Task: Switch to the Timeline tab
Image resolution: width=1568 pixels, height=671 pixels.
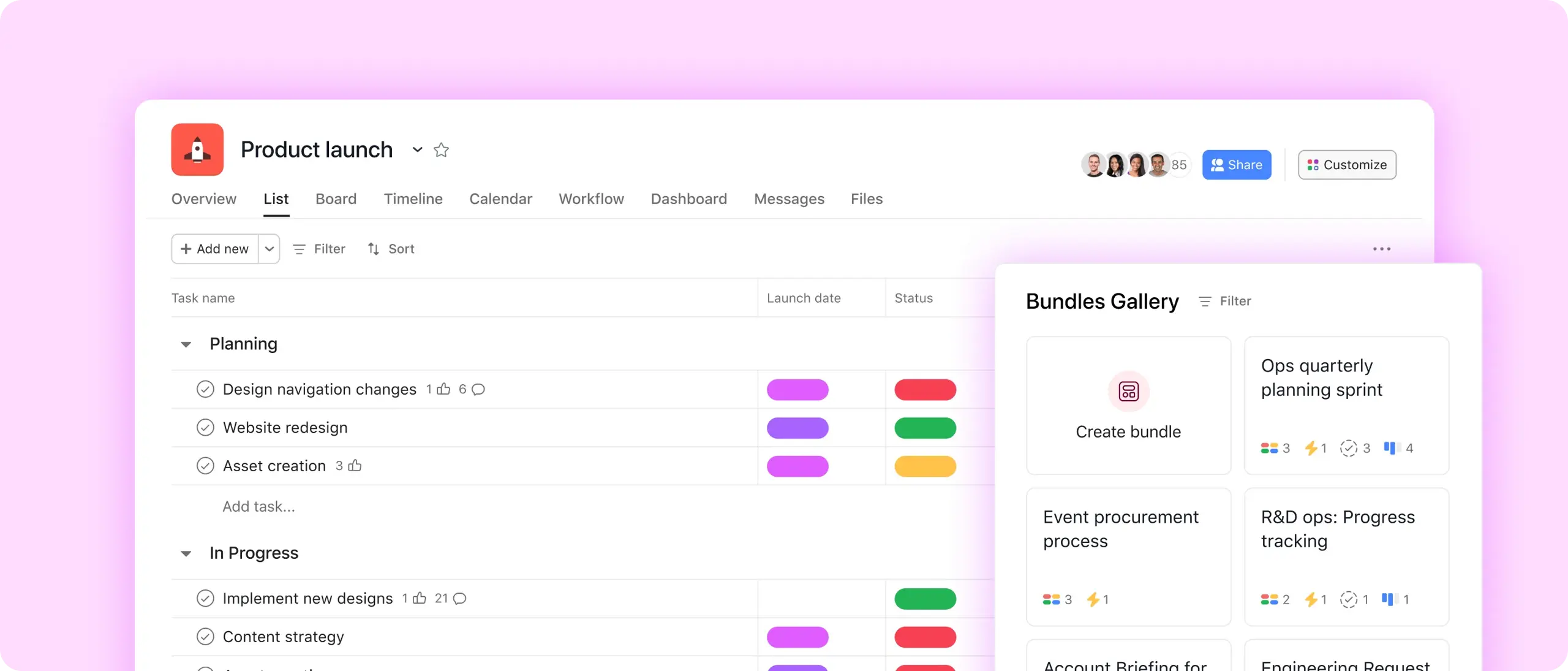Action: click(x=413, y=199)
